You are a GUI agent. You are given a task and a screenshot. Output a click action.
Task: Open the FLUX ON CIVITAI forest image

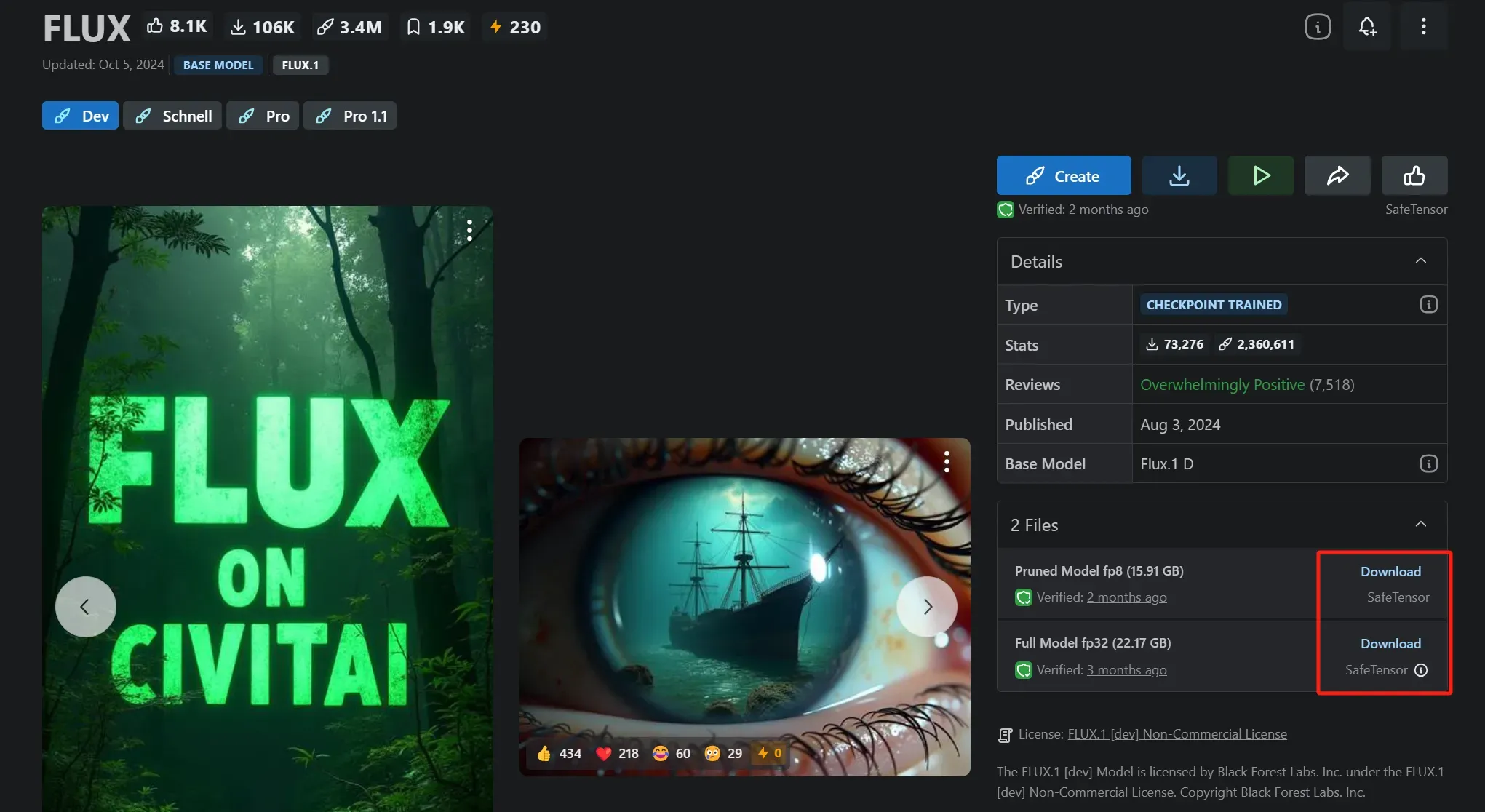[268, 509]
